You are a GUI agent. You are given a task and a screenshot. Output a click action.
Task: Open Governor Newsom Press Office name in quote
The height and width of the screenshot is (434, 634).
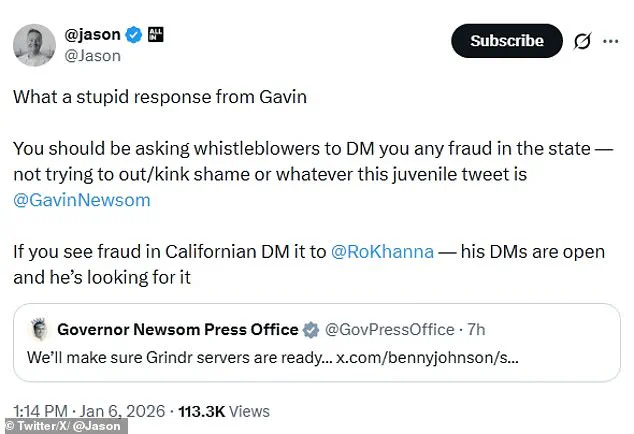point(177,329)
